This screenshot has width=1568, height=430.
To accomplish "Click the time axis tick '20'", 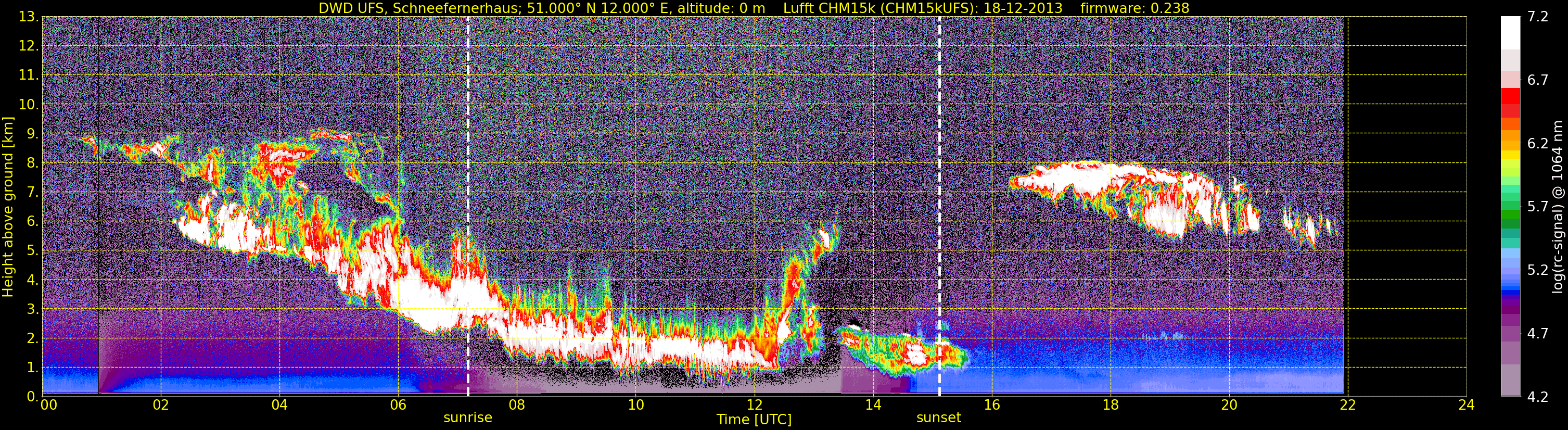I will 1229,405.
